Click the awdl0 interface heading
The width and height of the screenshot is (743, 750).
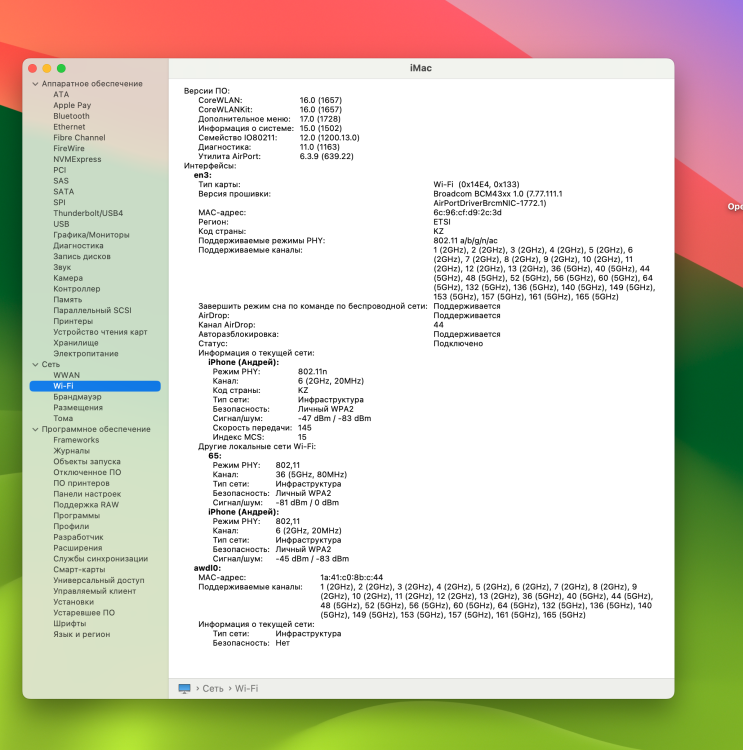207,568
